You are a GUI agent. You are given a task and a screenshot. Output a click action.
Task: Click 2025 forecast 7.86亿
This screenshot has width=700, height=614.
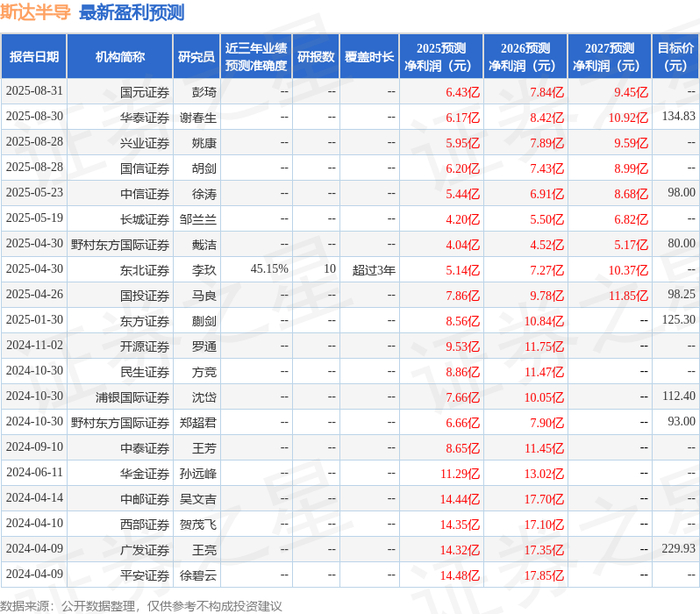tap(462, 296)
